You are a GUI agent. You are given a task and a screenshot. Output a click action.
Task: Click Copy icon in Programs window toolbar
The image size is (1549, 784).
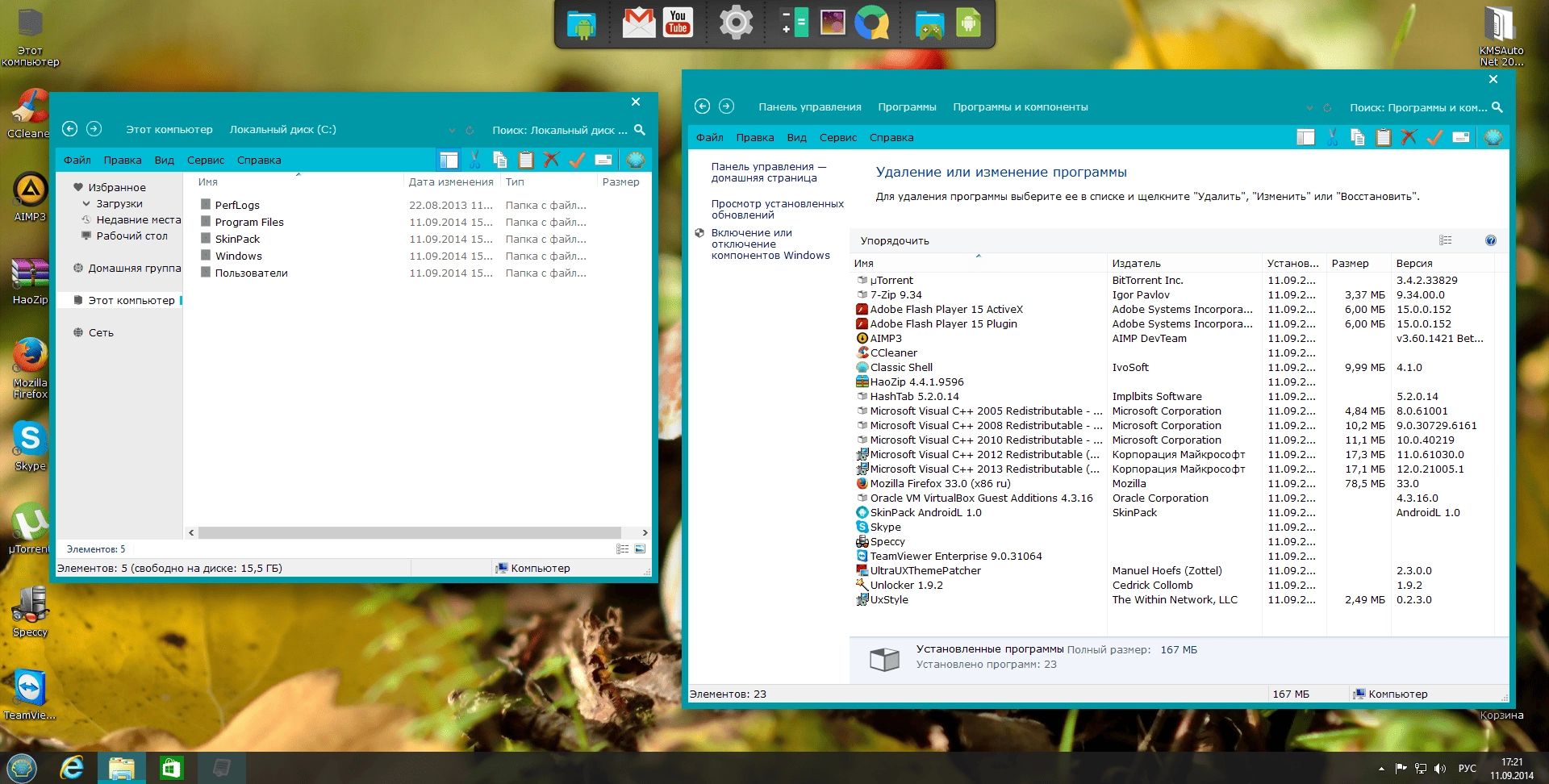click(1358, 137)
